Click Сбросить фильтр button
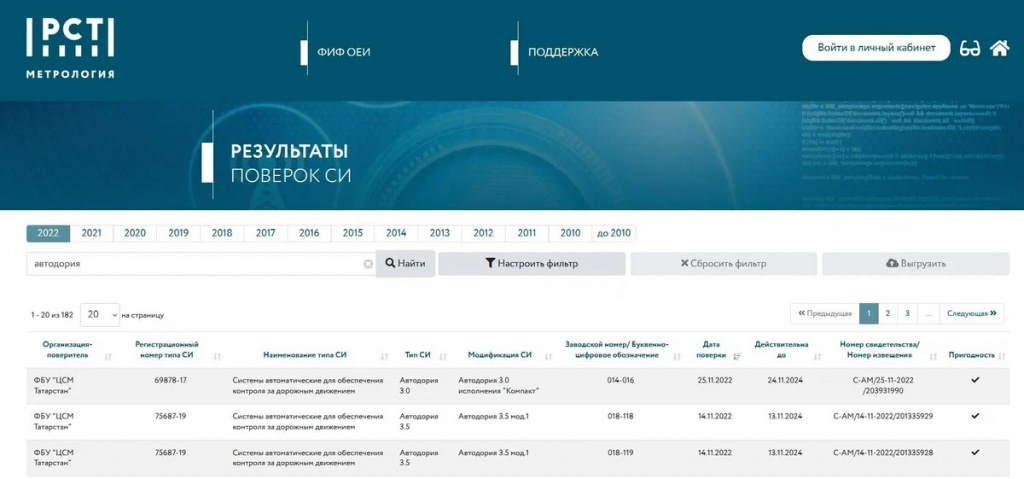 coord(724,264)
